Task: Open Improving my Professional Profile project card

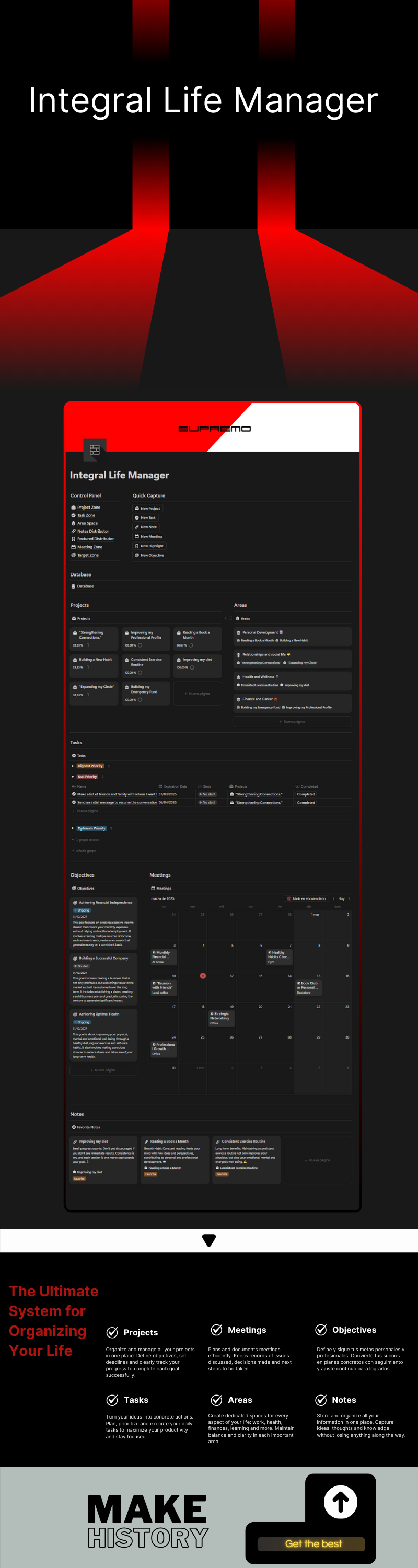Action: pyautogui.click(x=146, y=639)
